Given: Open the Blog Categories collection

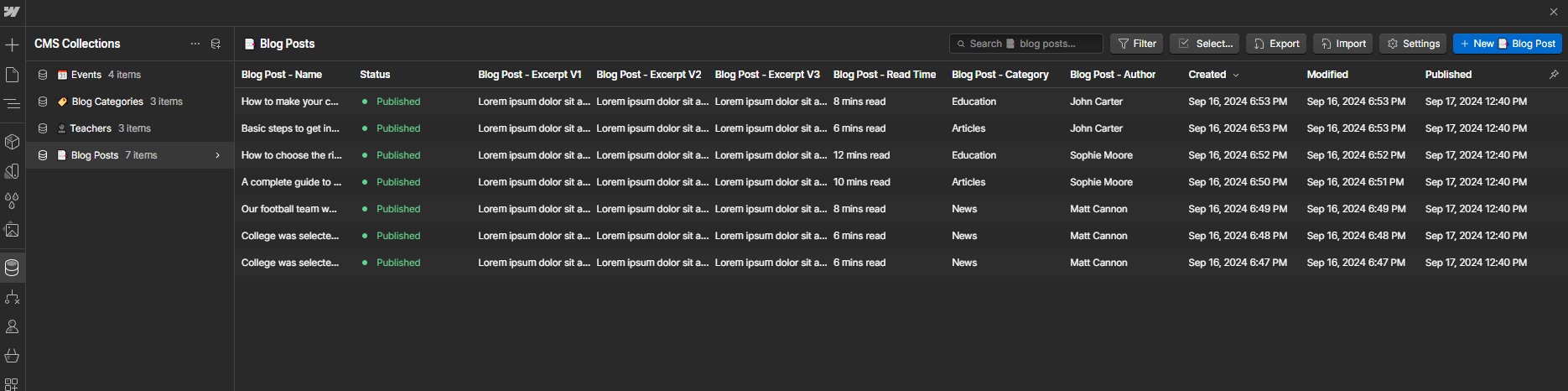Looking at the screenshot, I should [x=130, y=102].
